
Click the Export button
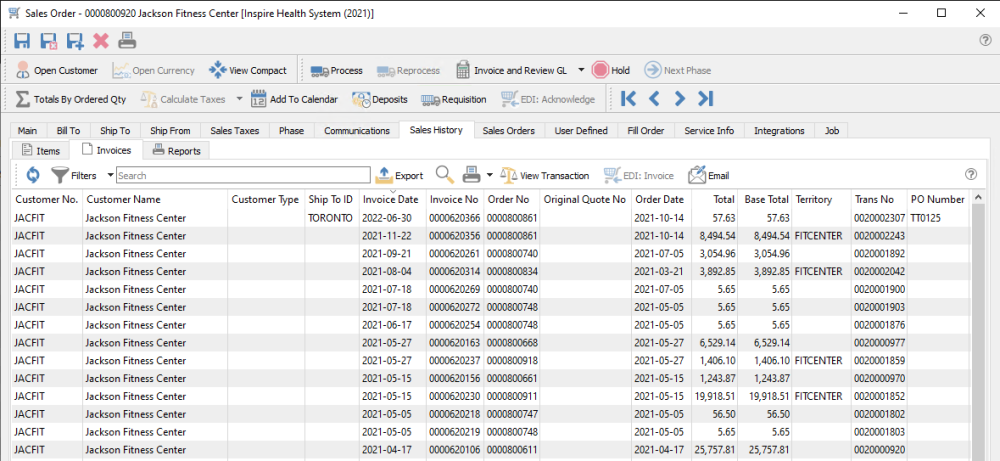[399, 175]
